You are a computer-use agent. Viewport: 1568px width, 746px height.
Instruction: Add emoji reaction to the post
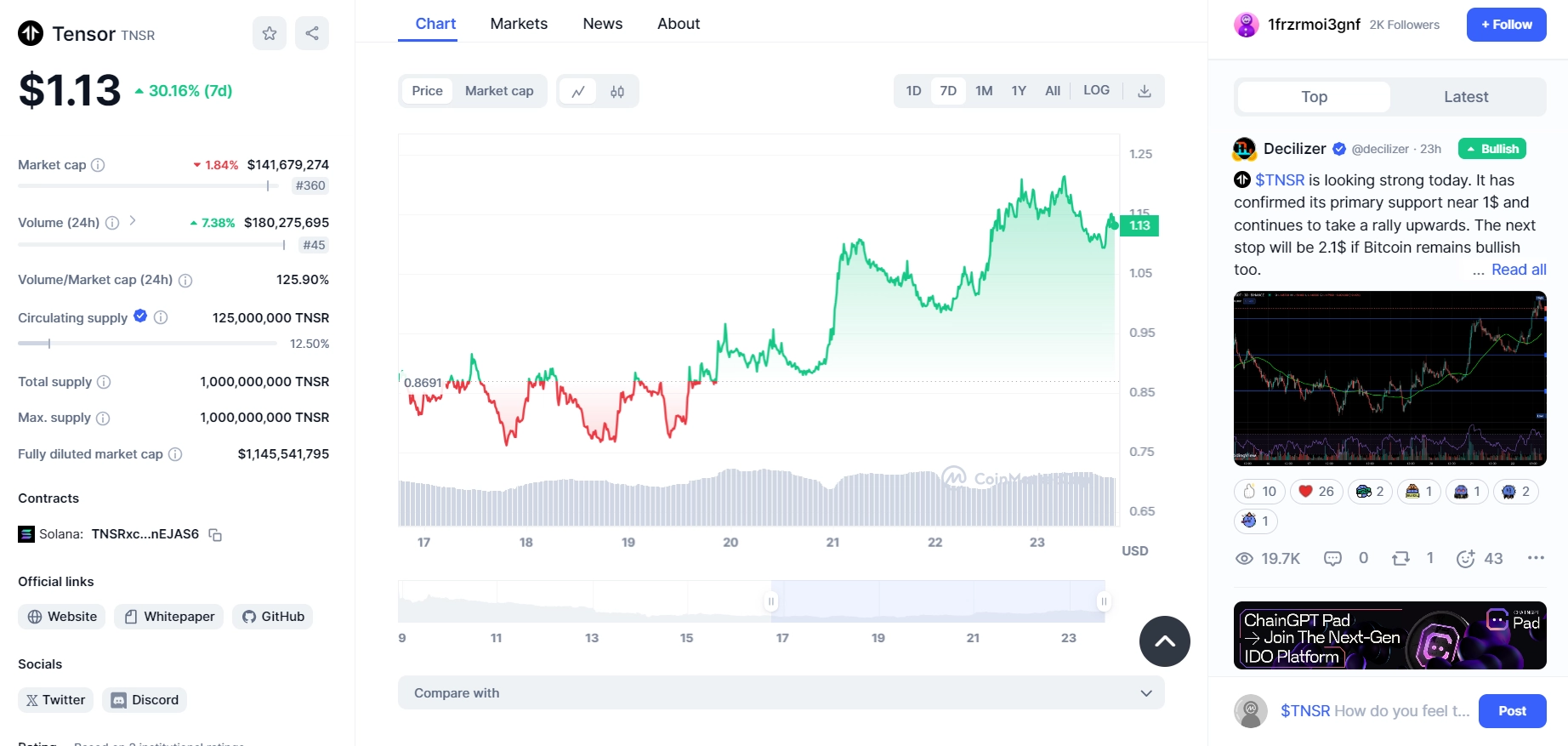click(1465, 559)
